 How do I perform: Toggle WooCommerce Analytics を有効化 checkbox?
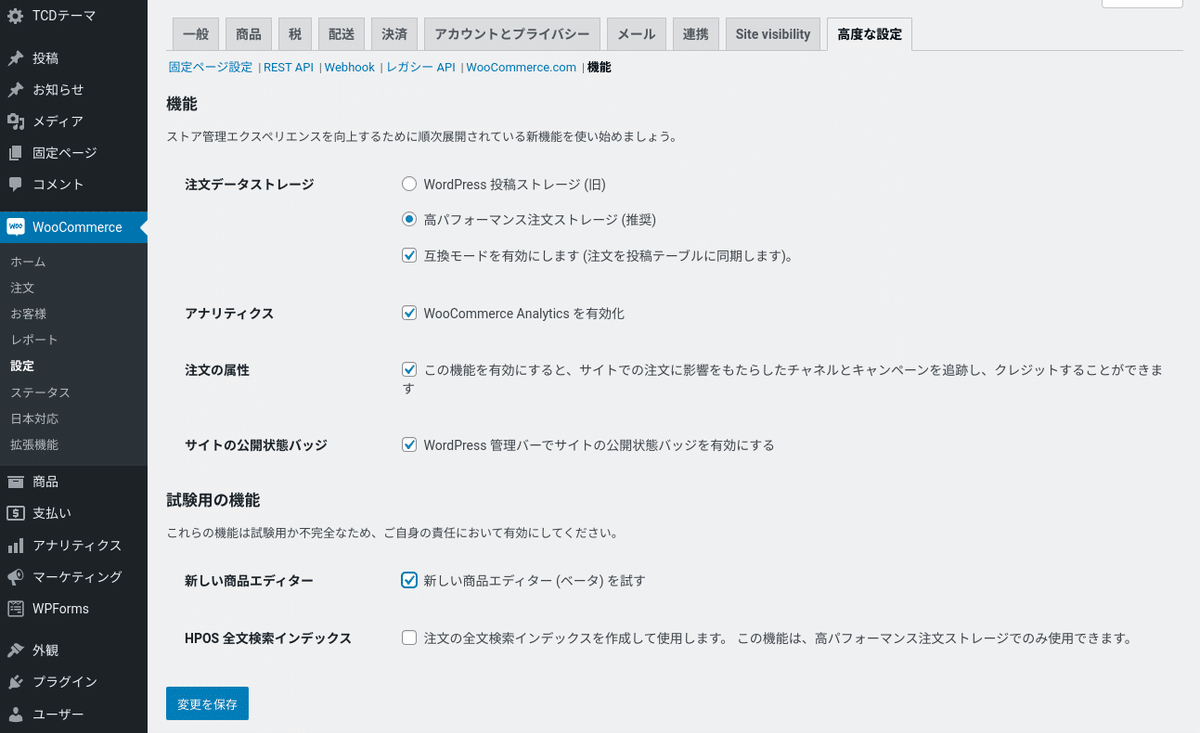click(409, 313)
